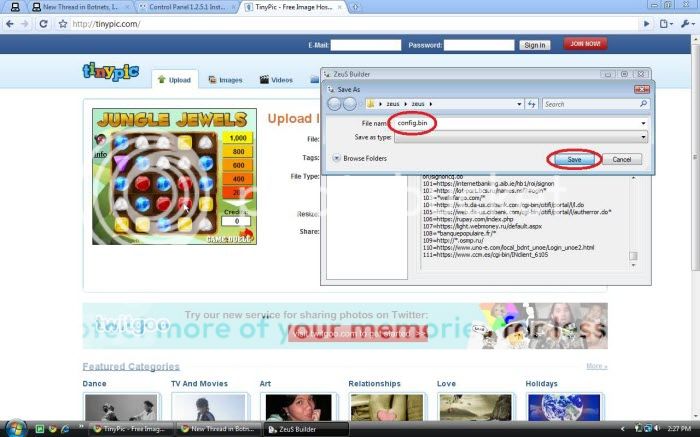Screen dimensions: 700x437
Task: Expand the File name dropdown arrow
Action: tap(644, 123)
